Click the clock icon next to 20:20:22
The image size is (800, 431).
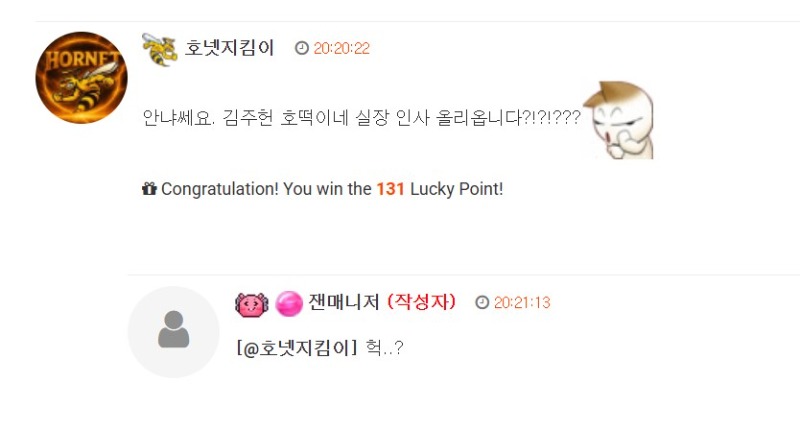(x=302, y=48)
